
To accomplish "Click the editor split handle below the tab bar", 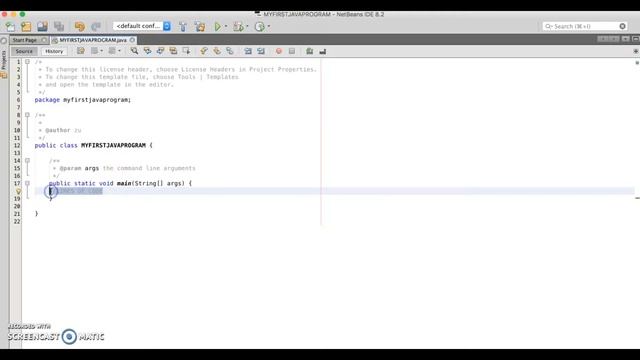I will (x=636, y=51).
